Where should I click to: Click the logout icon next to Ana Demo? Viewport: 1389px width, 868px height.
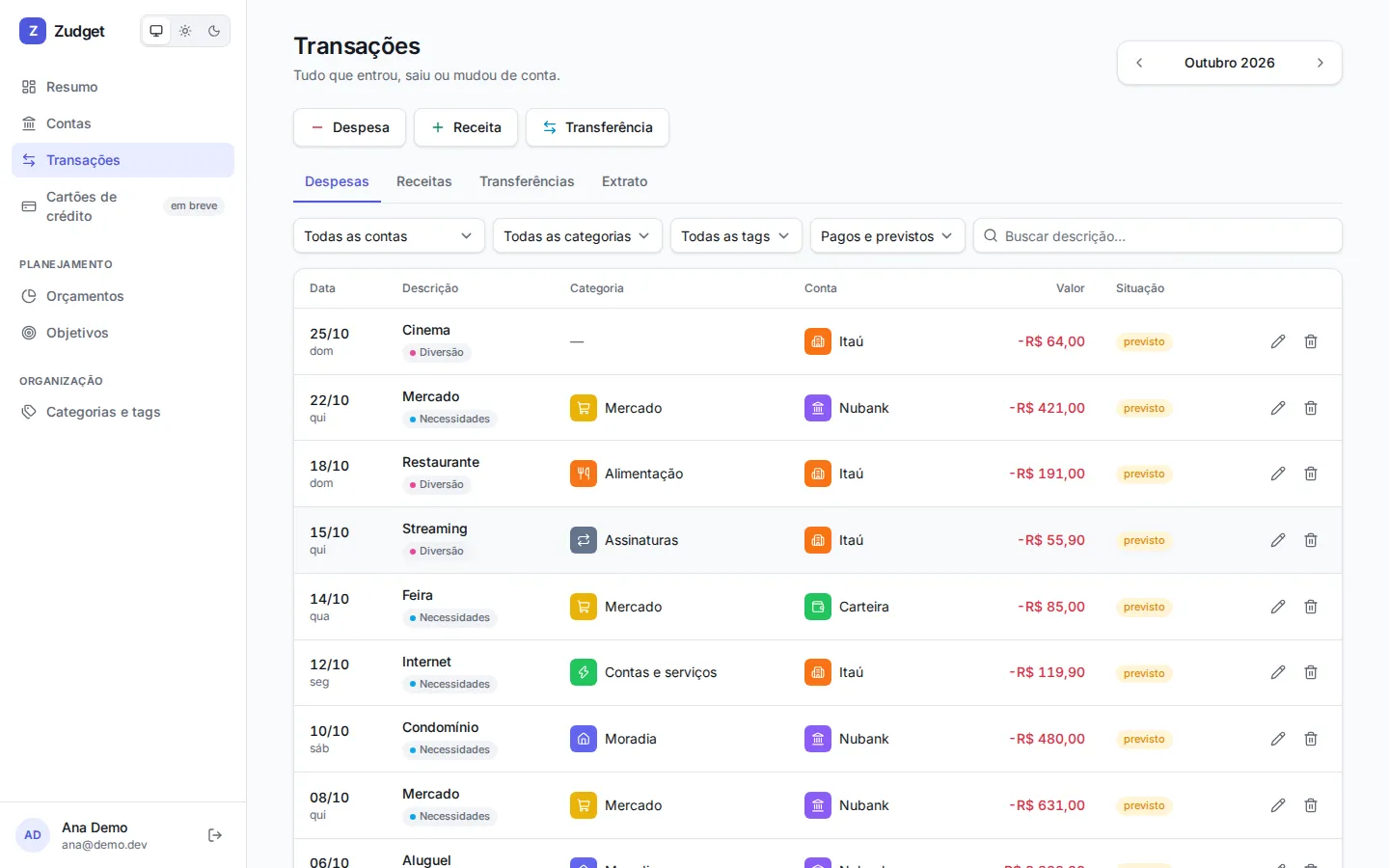pyautogui.click(x=215, y=835)
